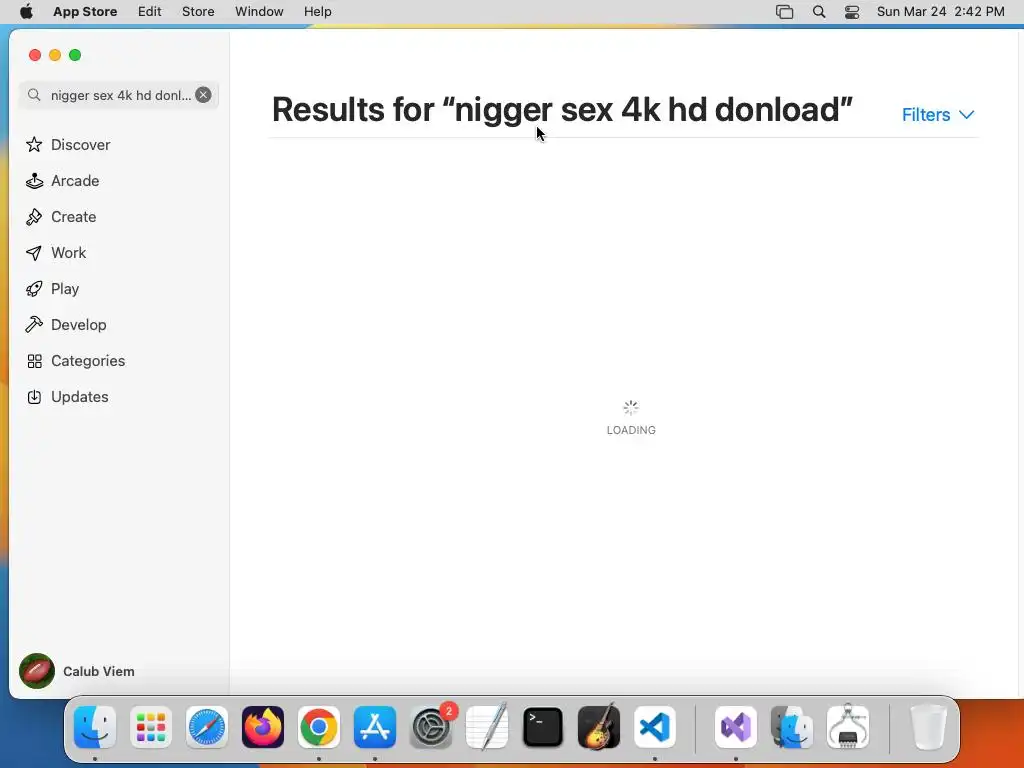Open the Apple menu
The image size is (1024, 768).
pyautogui.click(x=26, y=12)
